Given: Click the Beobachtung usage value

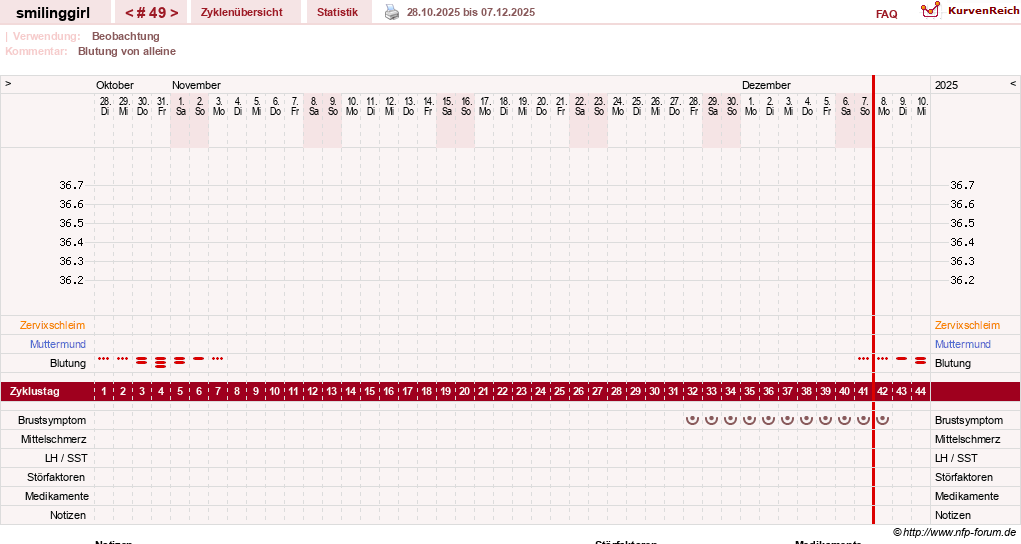Looking at the screenshot, I should pyautogui.click(x=126, y=36).
